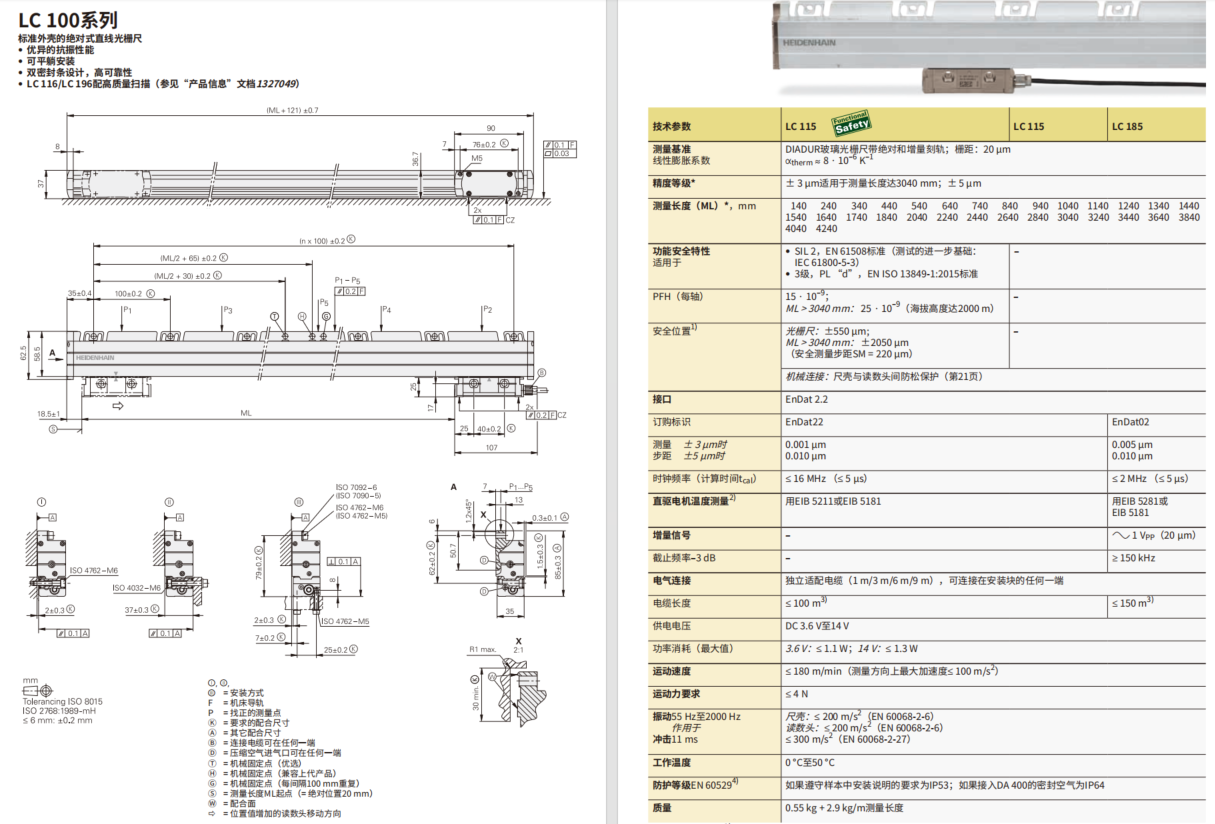1215x824 pixels.
Task: Click the interface value "EnDat 2.2"
Action: (806, 400)
